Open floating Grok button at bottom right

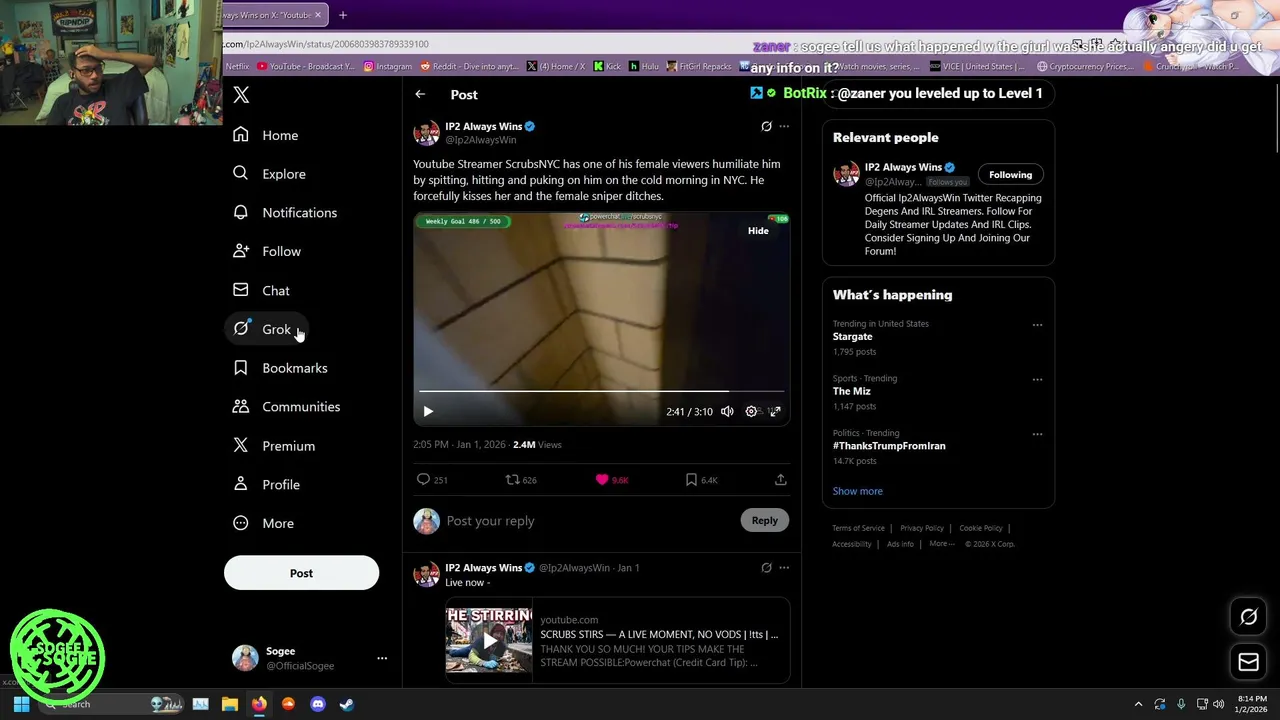click(1248, 617)
